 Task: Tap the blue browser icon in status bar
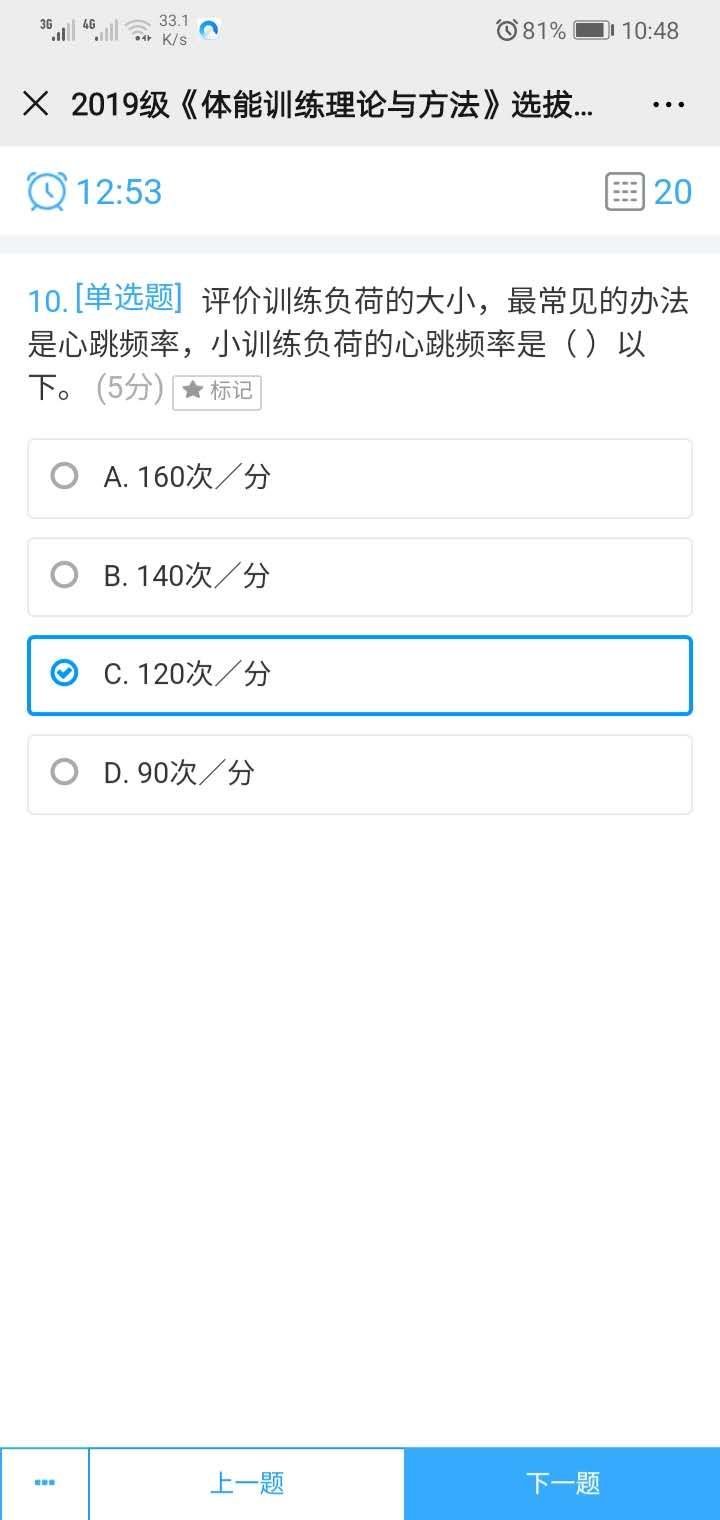[209, 31]
